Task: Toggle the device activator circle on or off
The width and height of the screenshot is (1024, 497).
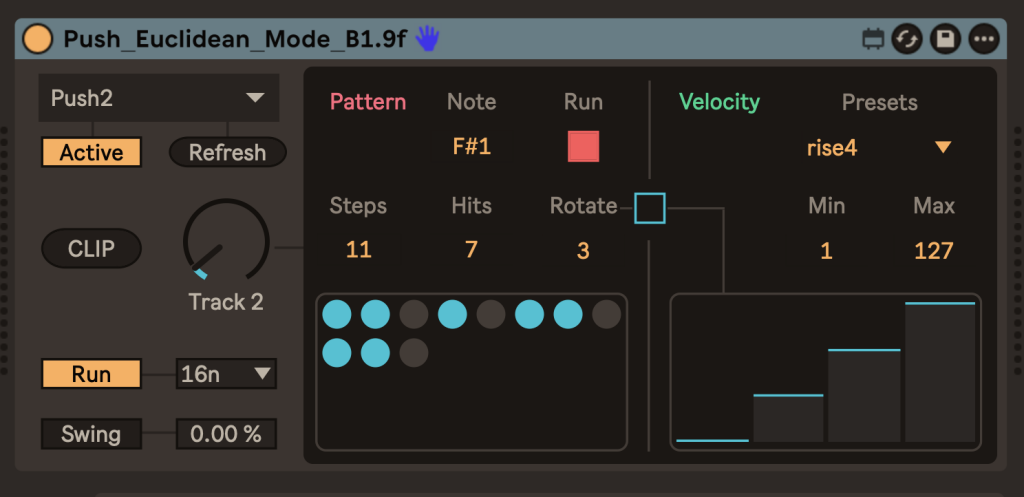Action: [38, 39]
